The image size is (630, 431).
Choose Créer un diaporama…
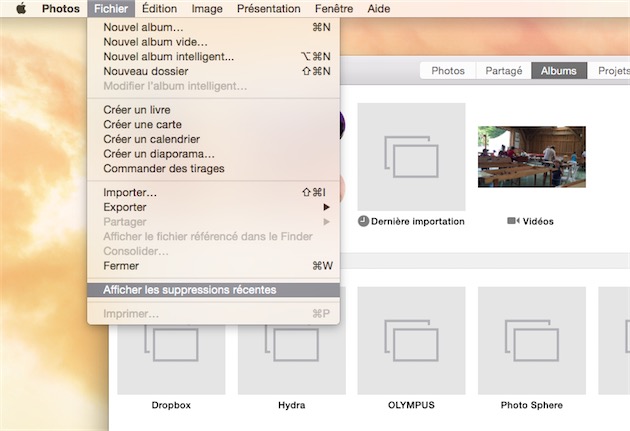pyautogui.click(x=214, y=154)
